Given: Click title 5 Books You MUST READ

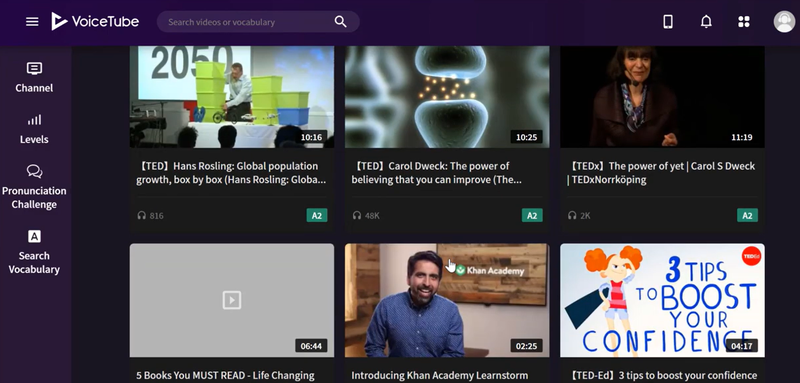Looking at the screenshot, I should [x=225, y=375].
